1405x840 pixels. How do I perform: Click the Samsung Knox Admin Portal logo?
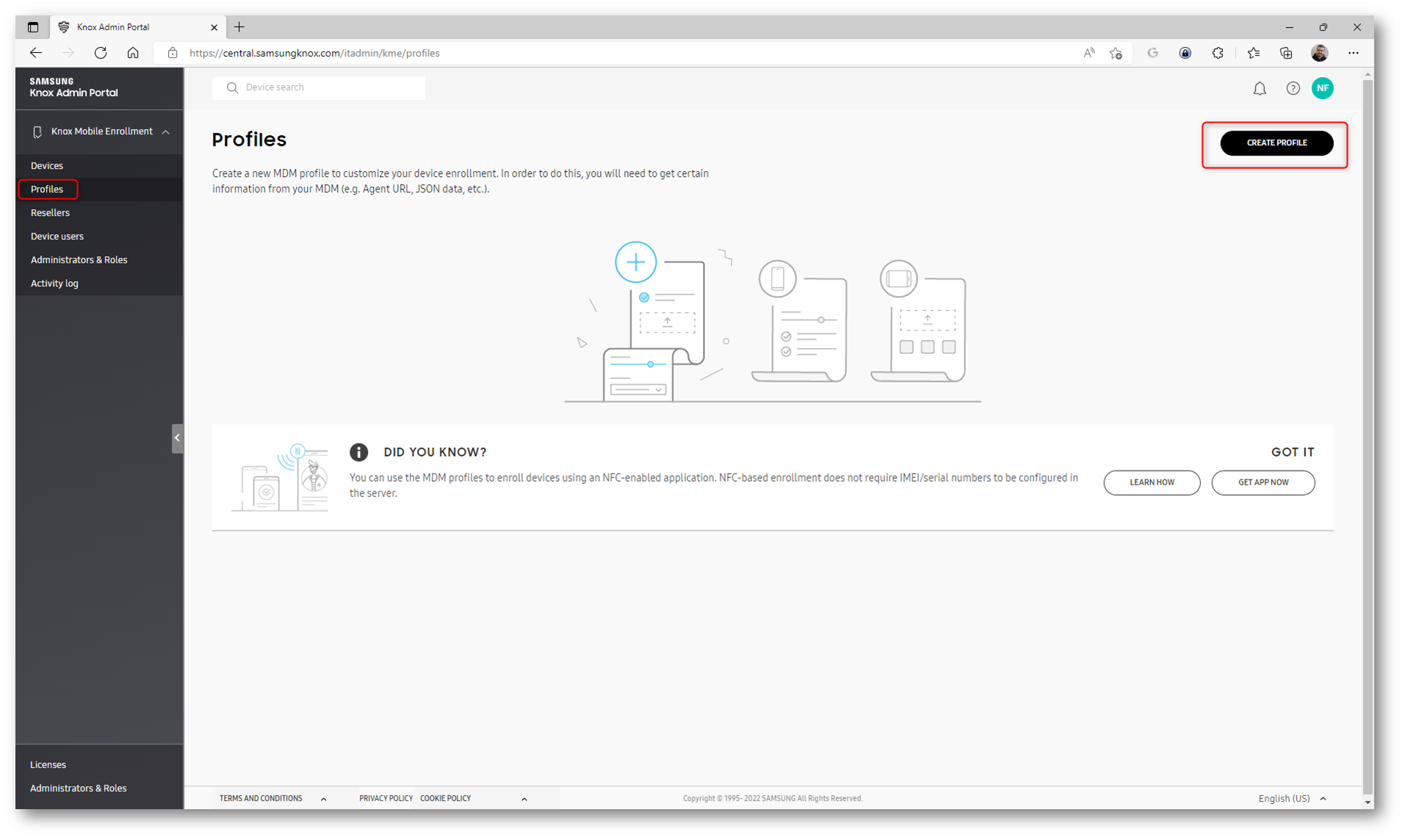coord(73,87)
